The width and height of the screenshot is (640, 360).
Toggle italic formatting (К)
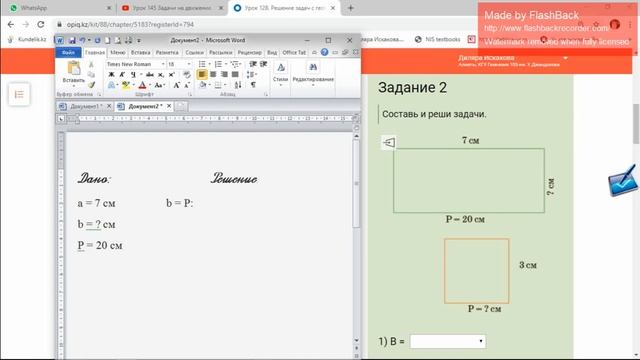point(122,75)
